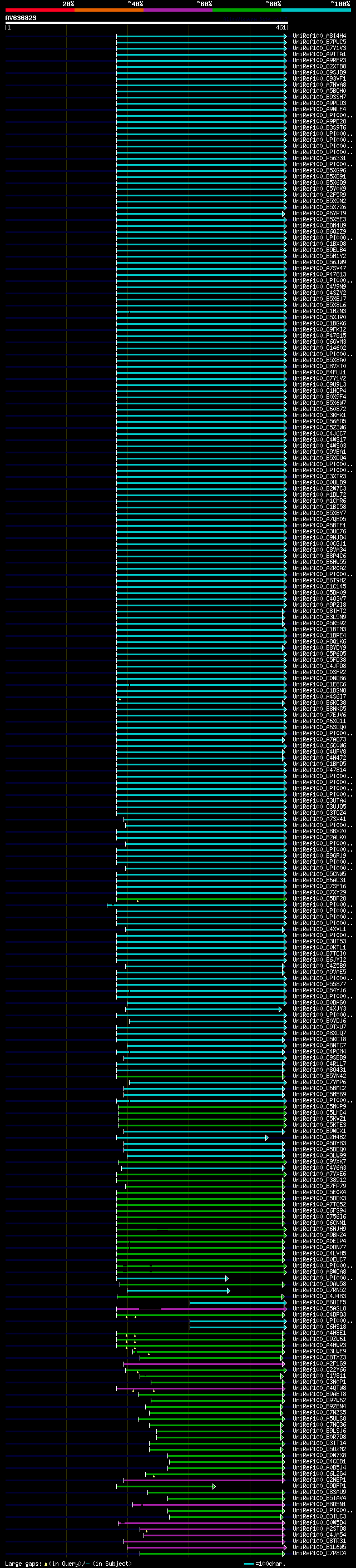
Task: Select hit label UniRef100_C5Y0K9
Action: [x=319, y=189]
